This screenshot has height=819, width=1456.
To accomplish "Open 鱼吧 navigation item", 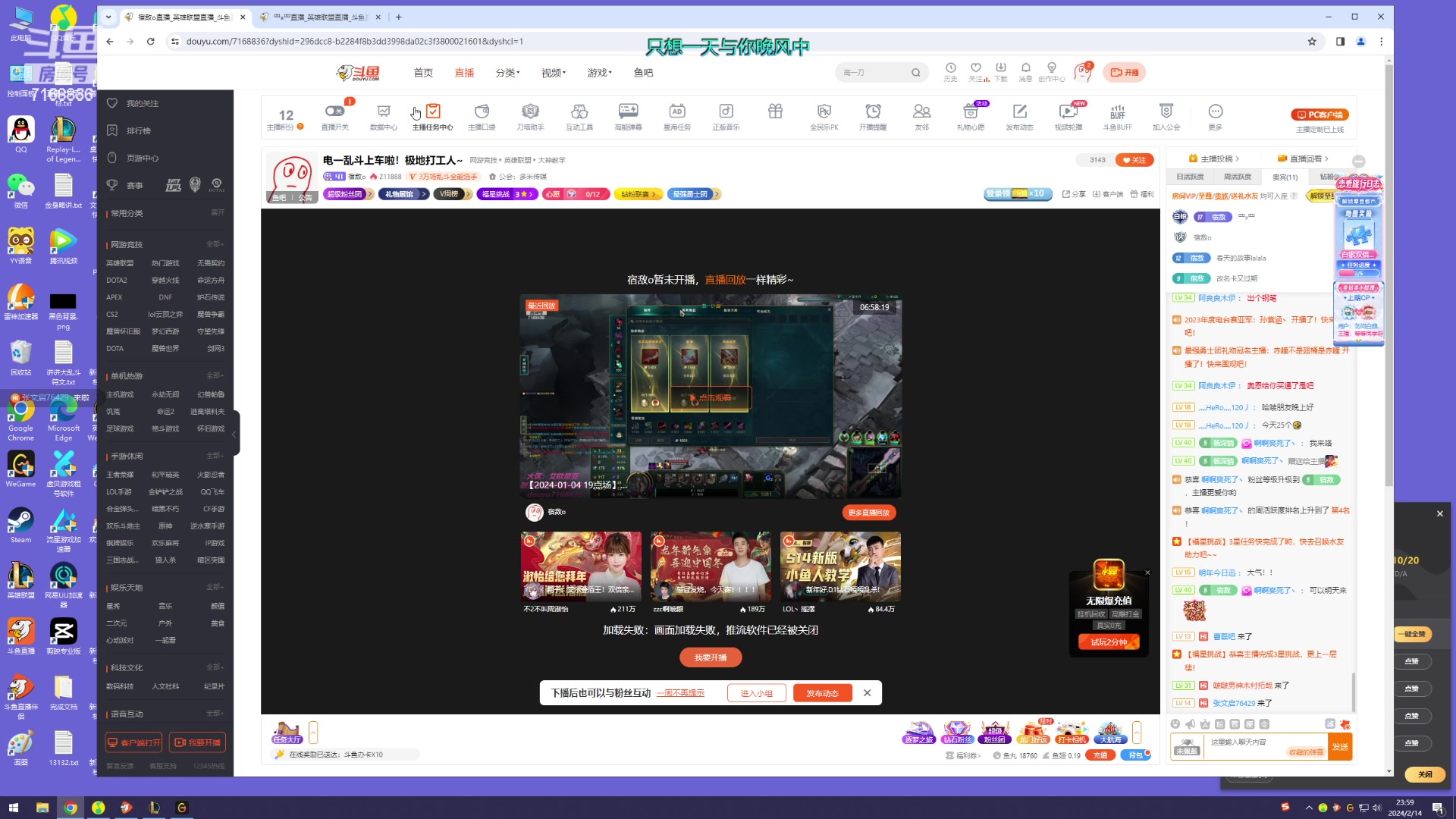I will click(643, 73).
